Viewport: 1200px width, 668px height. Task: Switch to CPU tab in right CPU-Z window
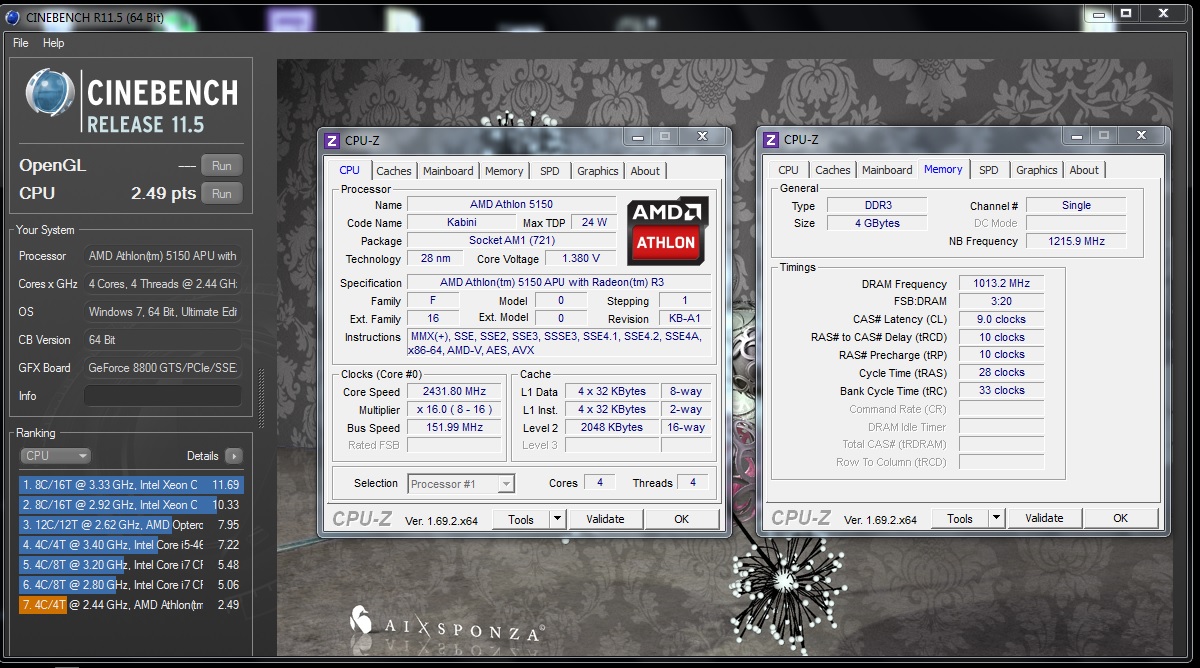788,170
